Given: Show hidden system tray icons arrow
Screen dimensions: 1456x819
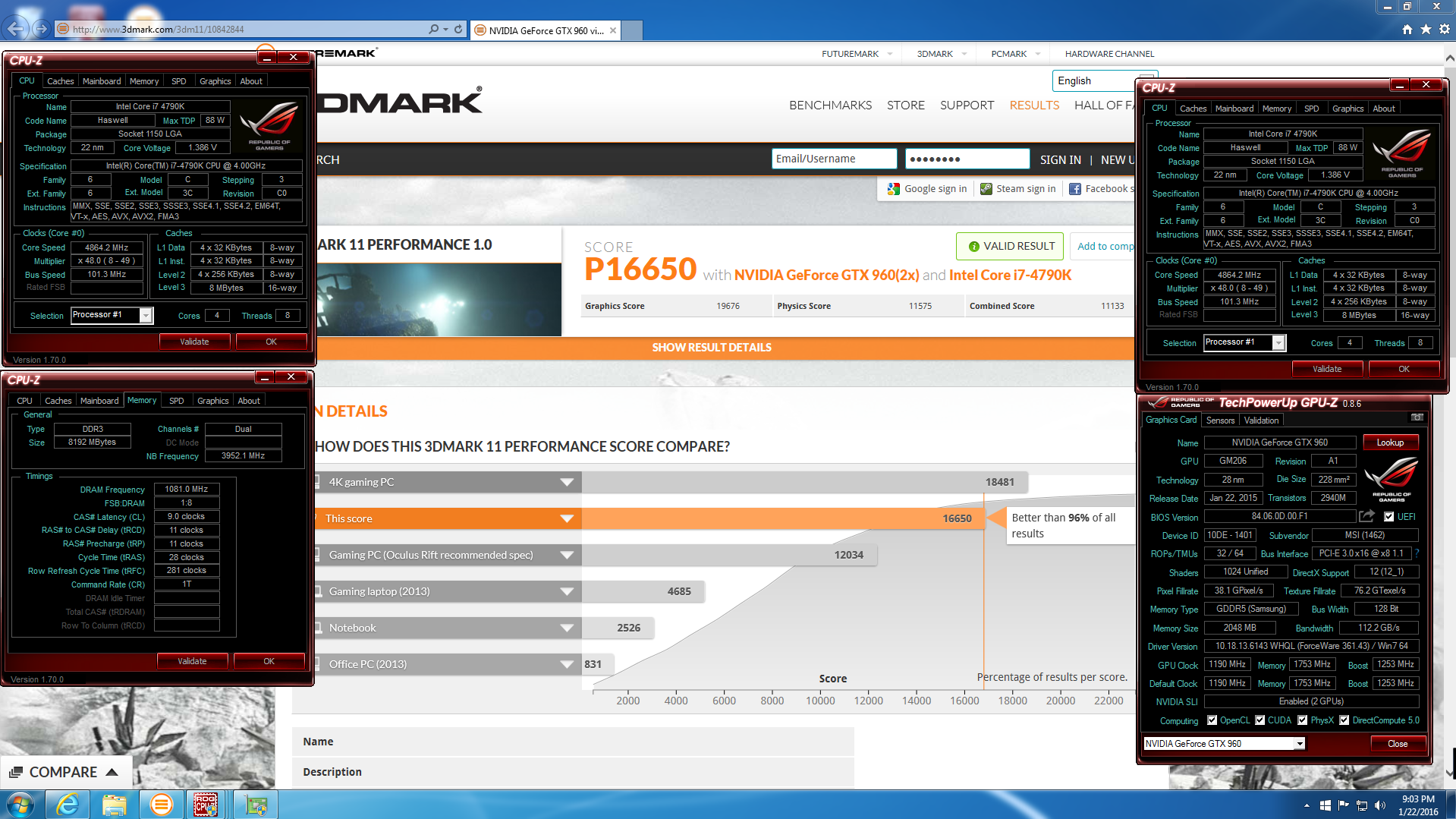Looking at the screenshot, I should point(1307,805).
